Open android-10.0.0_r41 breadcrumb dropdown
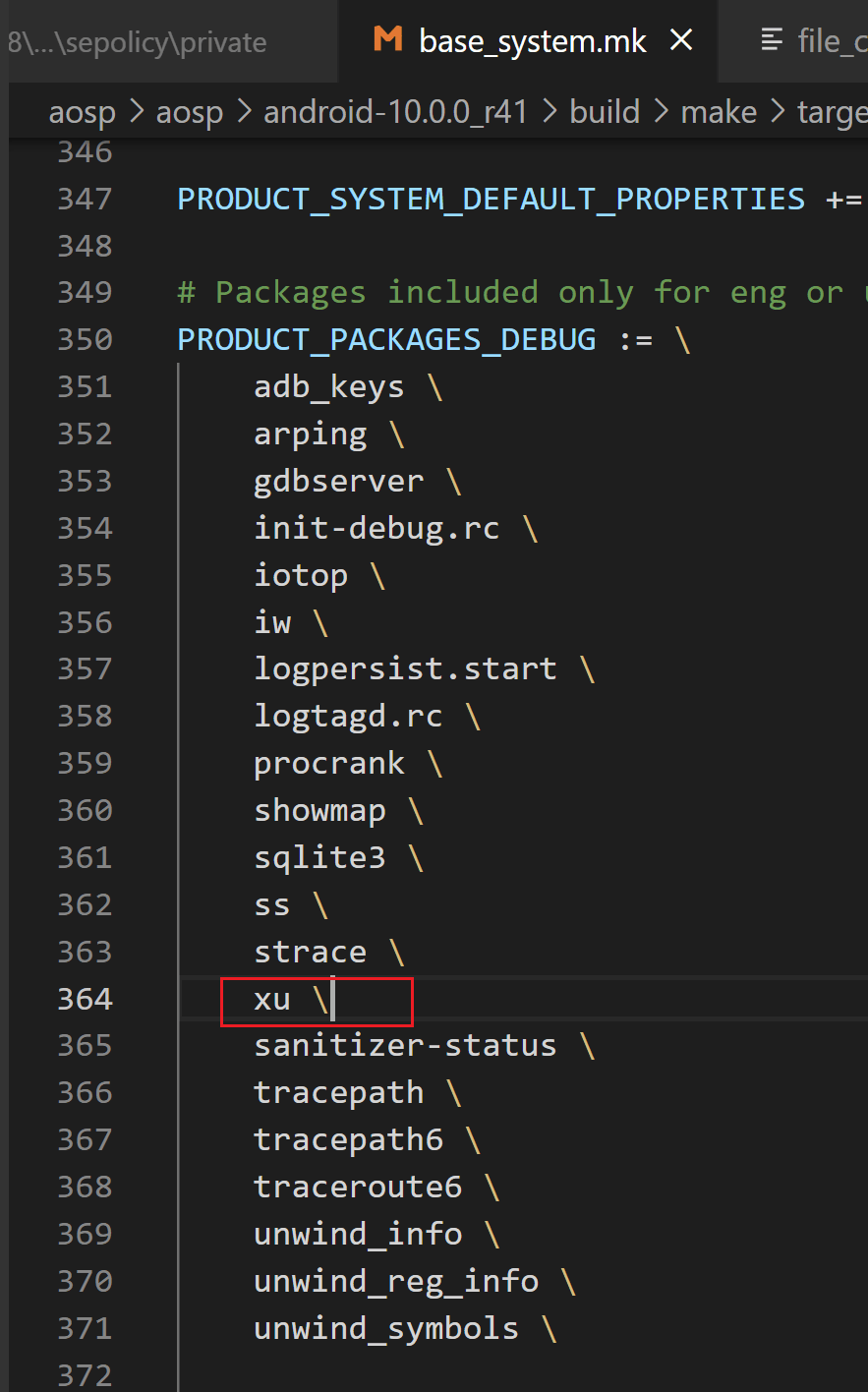 point(396,112)
